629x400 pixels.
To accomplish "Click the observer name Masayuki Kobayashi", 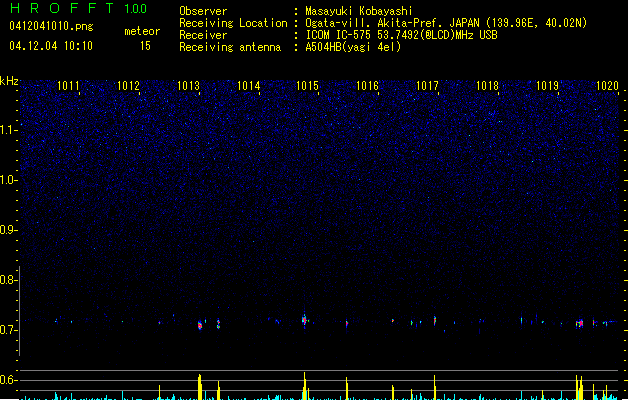I will (359, 11).
